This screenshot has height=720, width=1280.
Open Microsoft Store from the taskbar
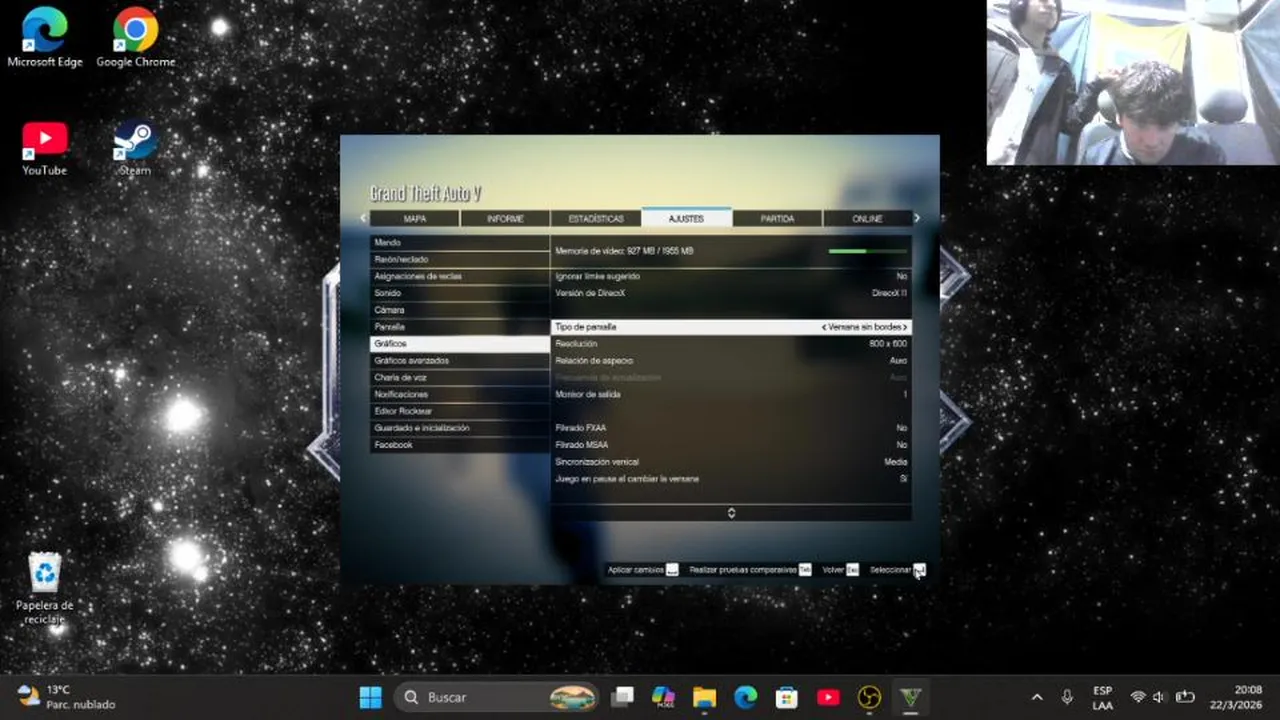787,697
